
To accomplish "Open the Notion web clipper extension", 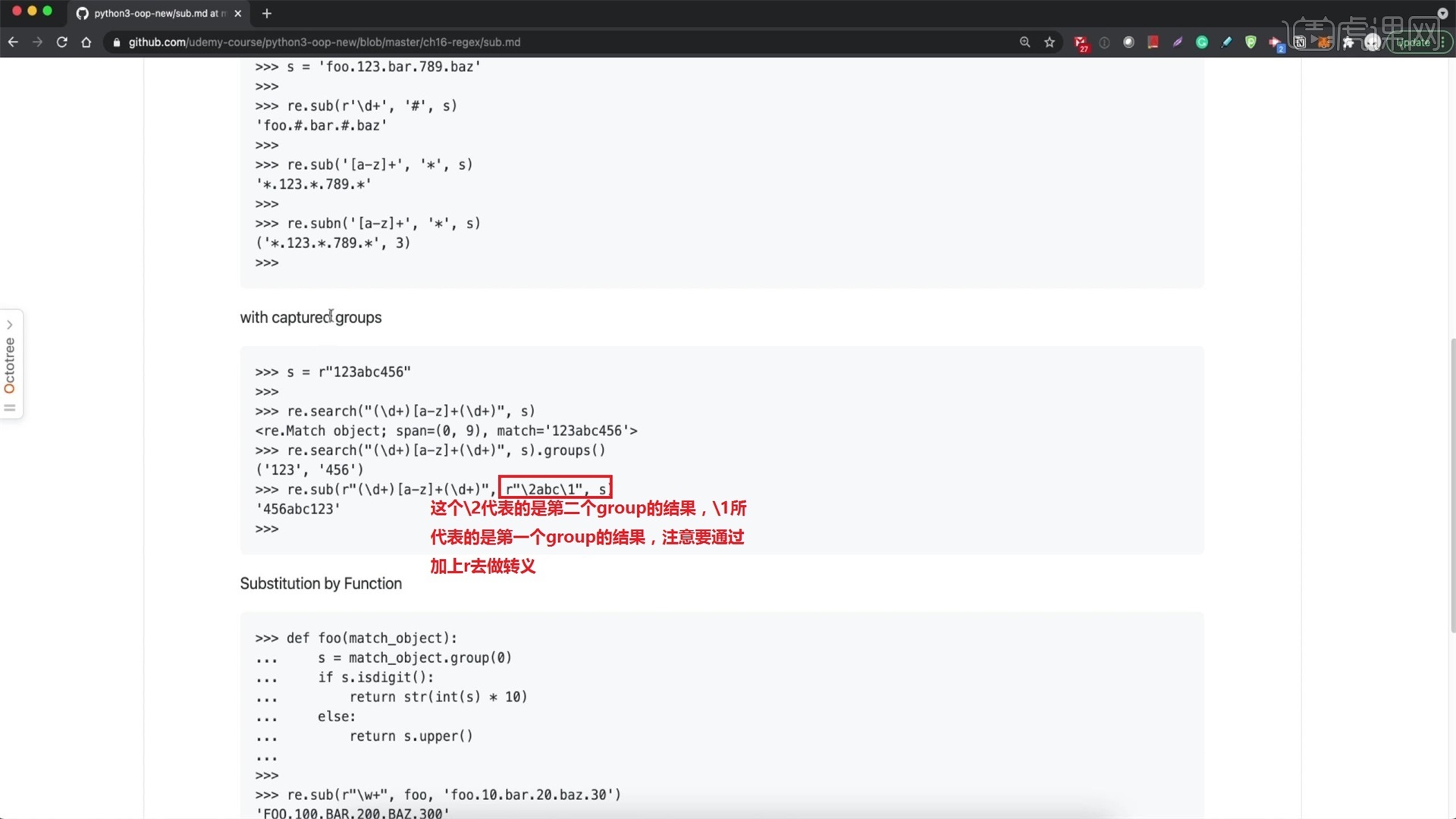I will [x=1300, y=42].
